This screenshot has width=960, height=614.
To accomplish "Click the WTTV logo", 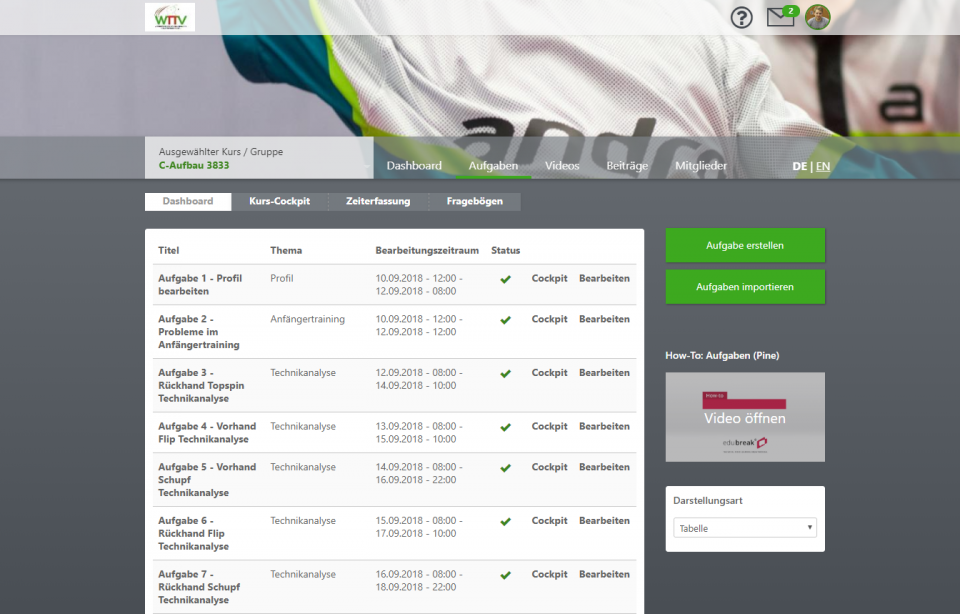I will tap(170, 17).
